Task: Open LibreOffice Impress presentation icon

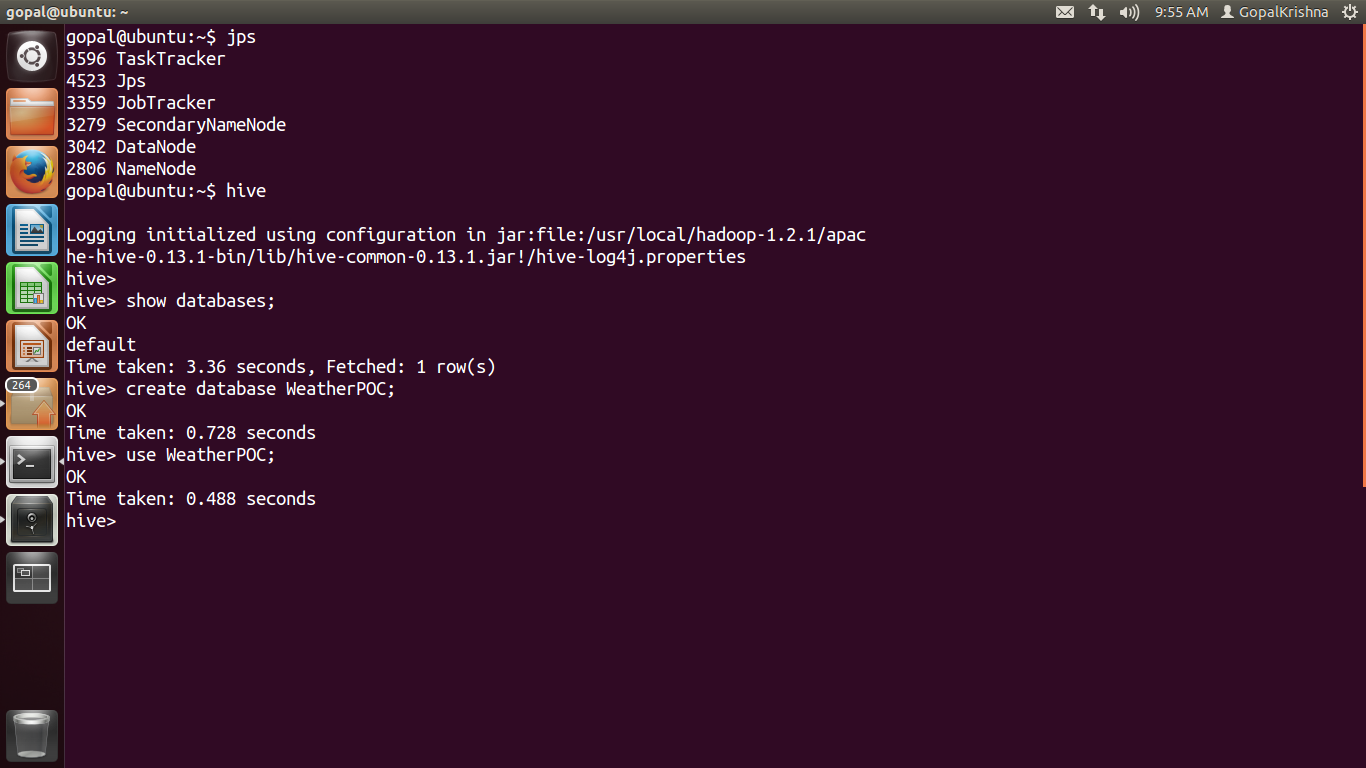Action: (32, 346)
